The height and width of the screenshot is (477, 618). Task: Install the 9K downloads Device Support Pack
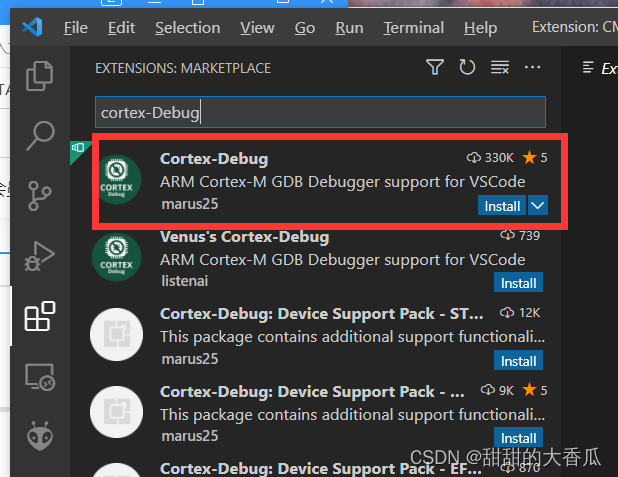click(x=518, y=437)
